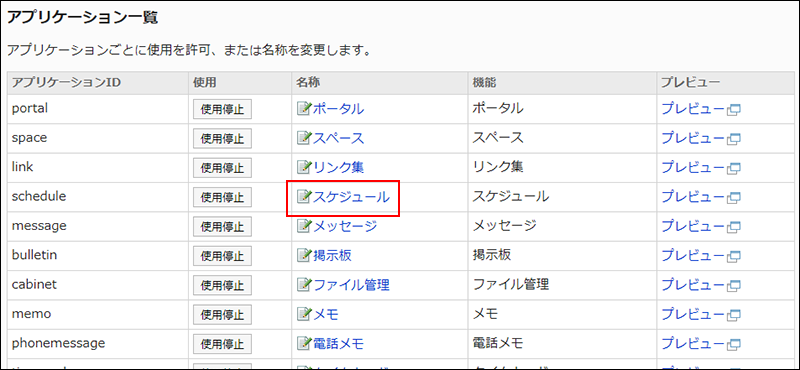Click the edit icon beside ファイル管理

click(x=304, y=284)
